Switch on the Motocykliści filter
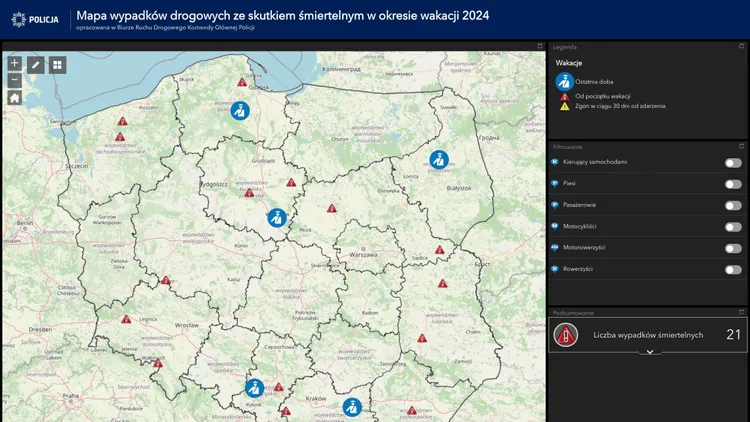The height and width of the screenshot is (422, 750). tap(733, 227)
